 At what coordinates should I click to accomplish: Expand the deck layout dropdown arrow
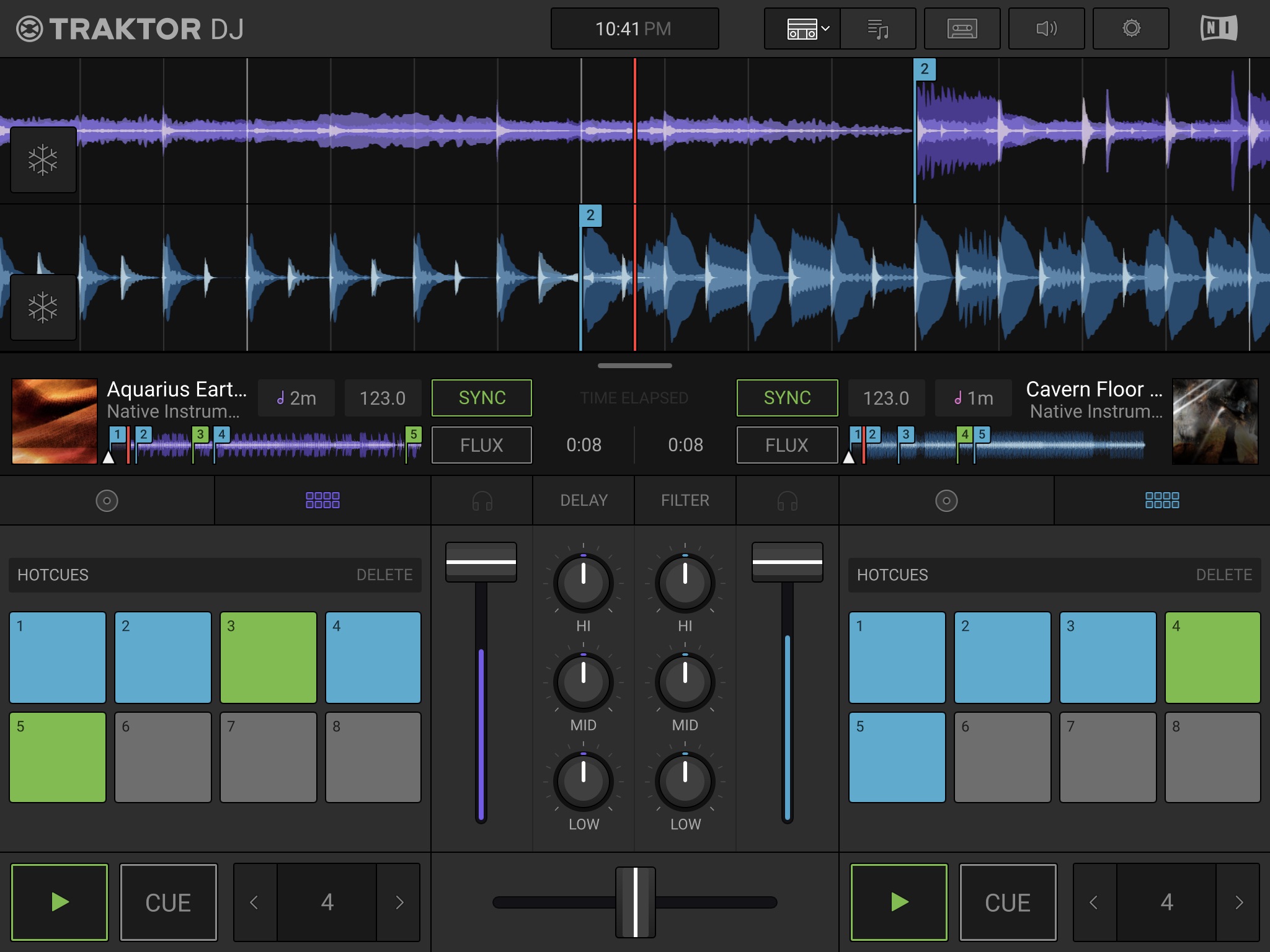825,29
